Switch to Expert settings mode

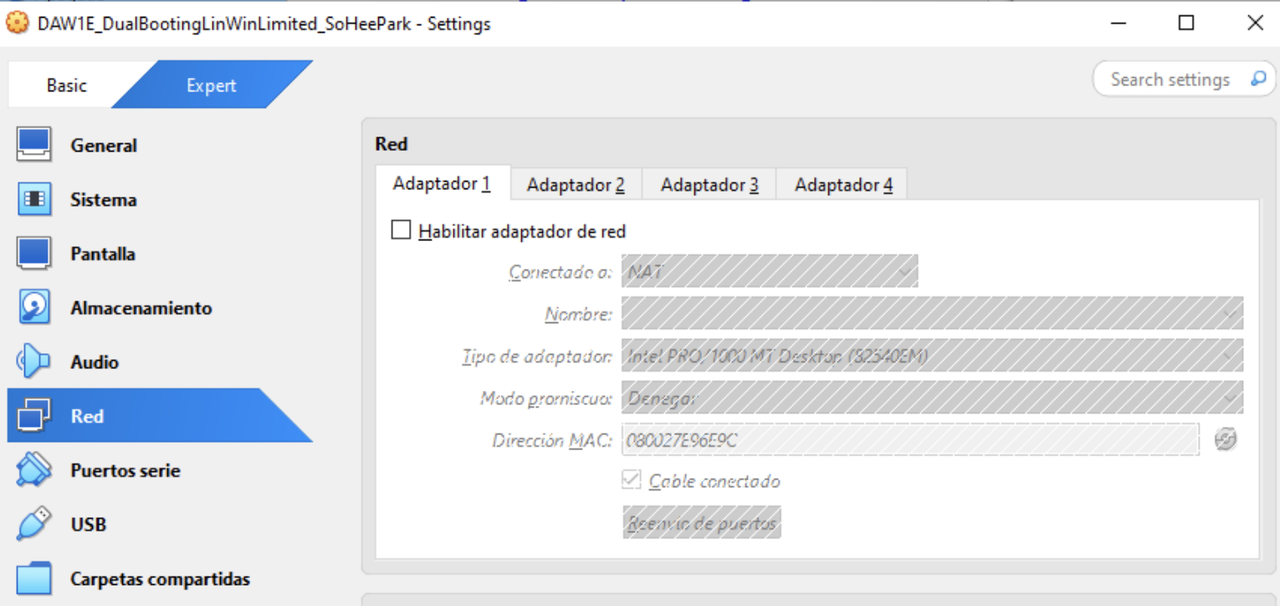coord(211,85)
